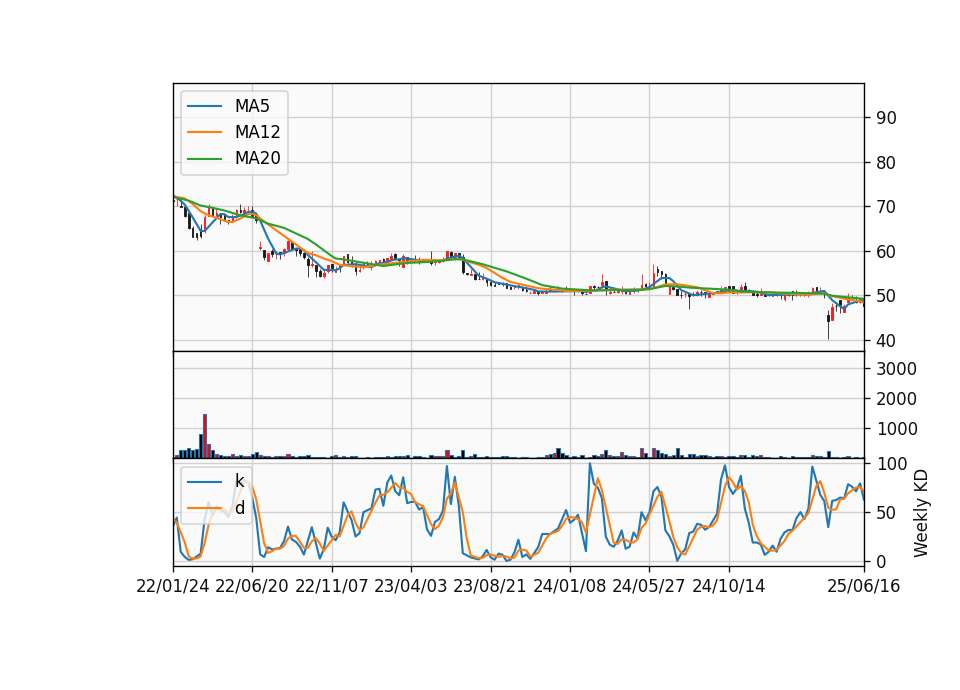Click the d legend entry
960x690 pixels.
click(239, 508)
